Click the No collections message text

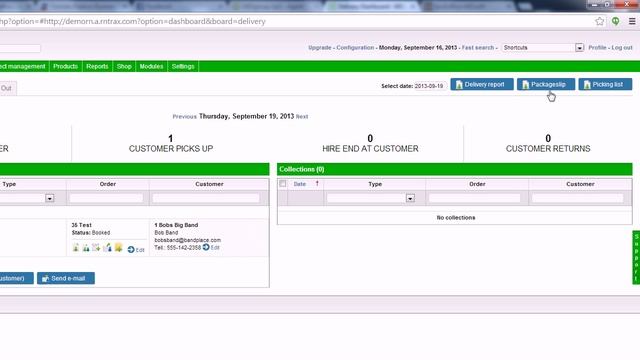click(456, 218)
